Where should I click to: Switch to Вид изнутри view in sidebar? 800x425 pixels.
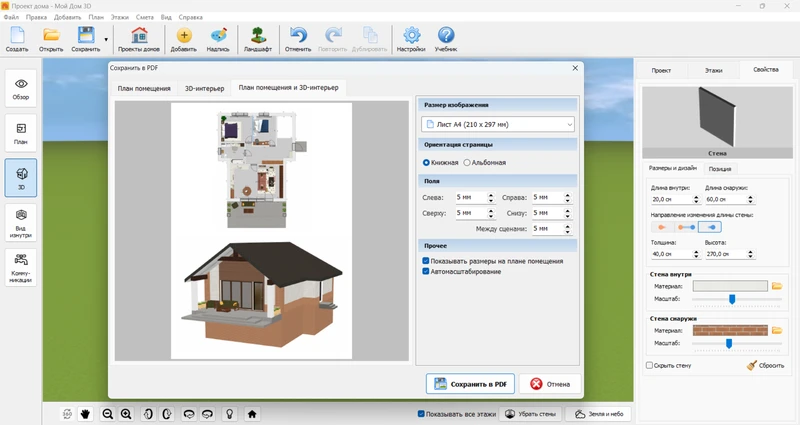point(21,222)
